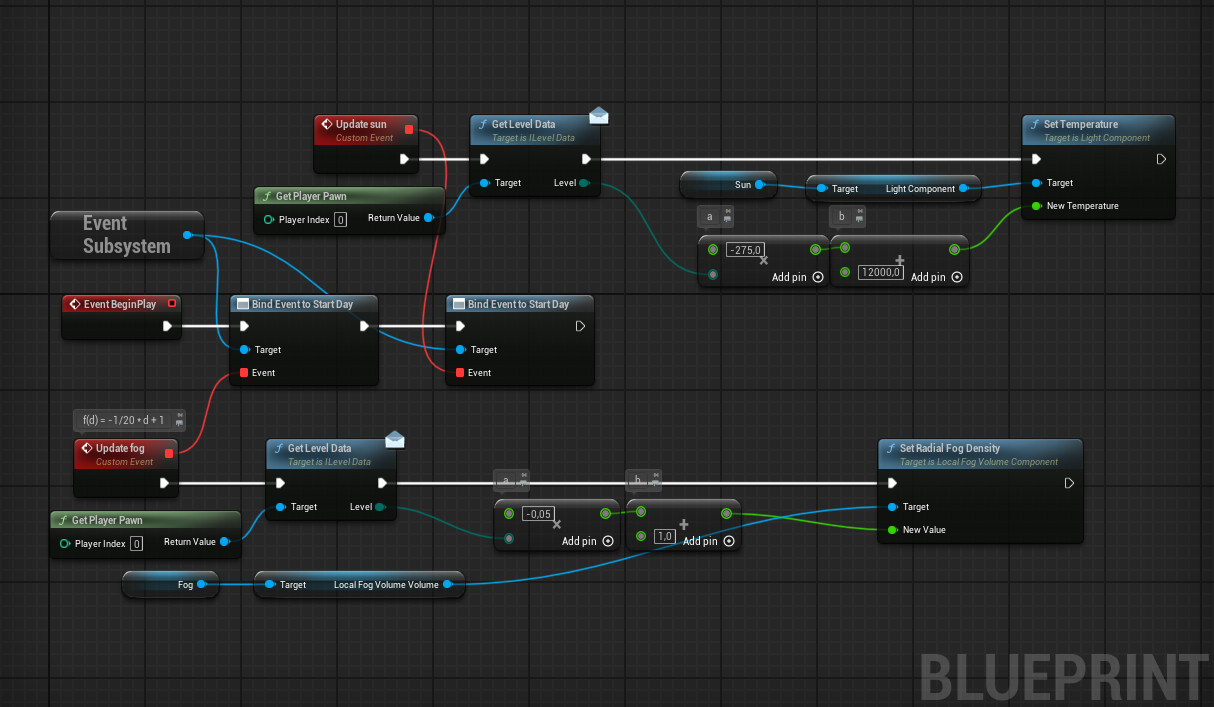
Task: Click Player Index field of top Get Player Pawn
Action: [x=341, y=219]
